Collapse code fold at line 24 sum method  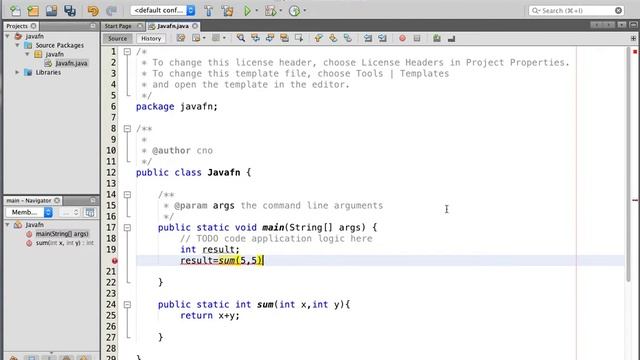[x=127, y=304]
